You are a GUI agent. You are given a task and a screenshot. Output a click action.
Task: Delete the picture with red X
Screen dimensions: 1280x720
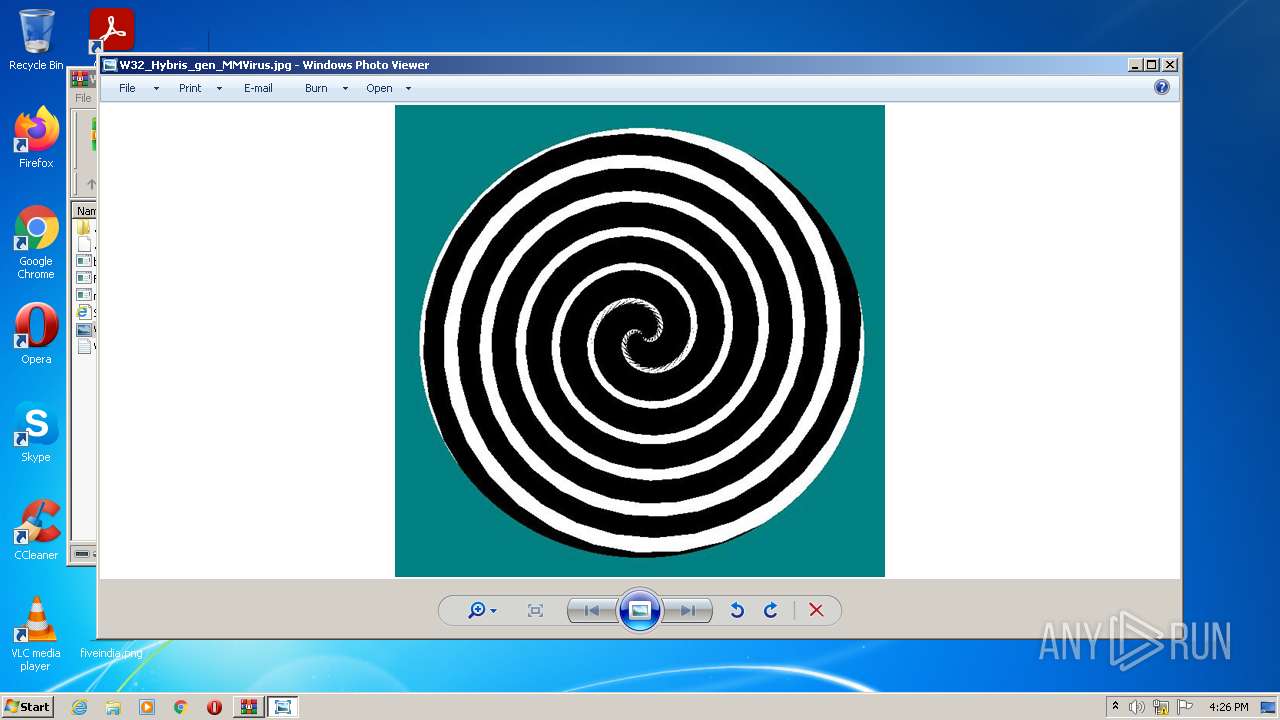point(816,610)
